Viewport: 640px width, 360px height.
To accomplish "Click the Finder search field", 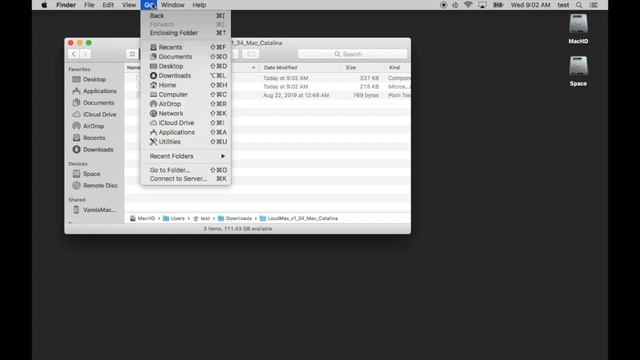I will point(352,54).
